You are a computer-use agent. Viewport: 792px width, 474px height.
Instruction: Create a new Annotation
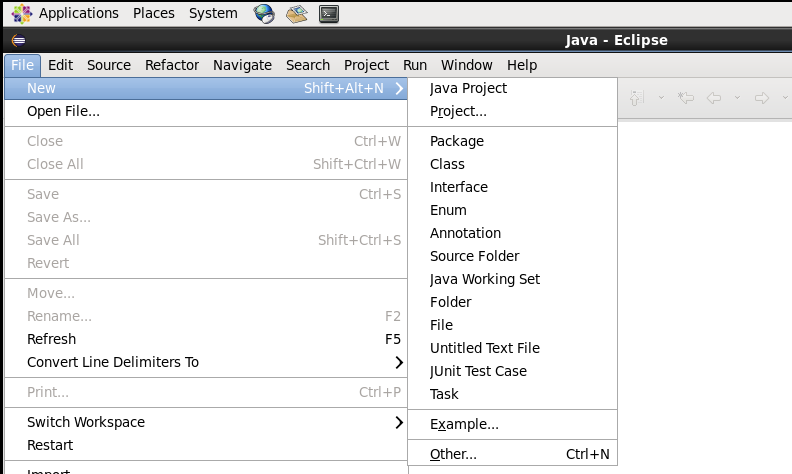(513, 233)
